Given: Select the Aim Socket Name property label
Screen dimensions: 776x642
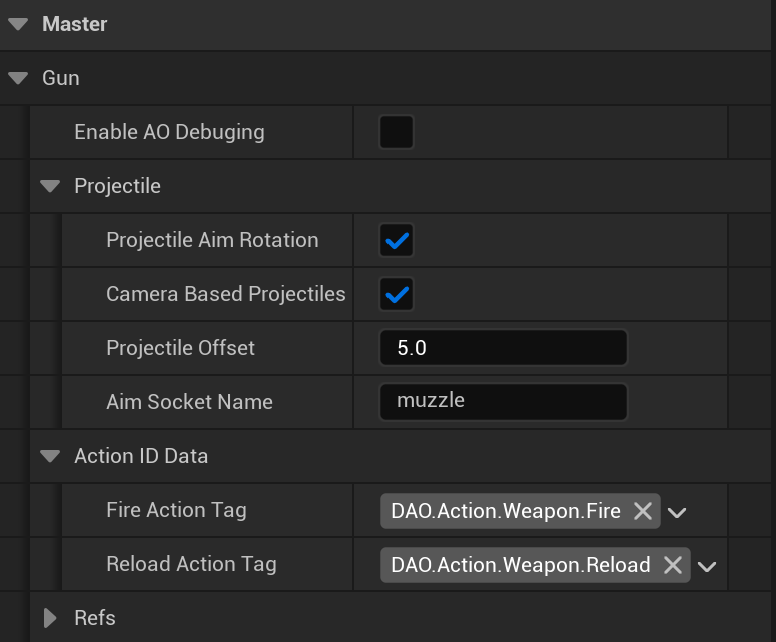Looking at the screenshot, I should click(189, 402).
